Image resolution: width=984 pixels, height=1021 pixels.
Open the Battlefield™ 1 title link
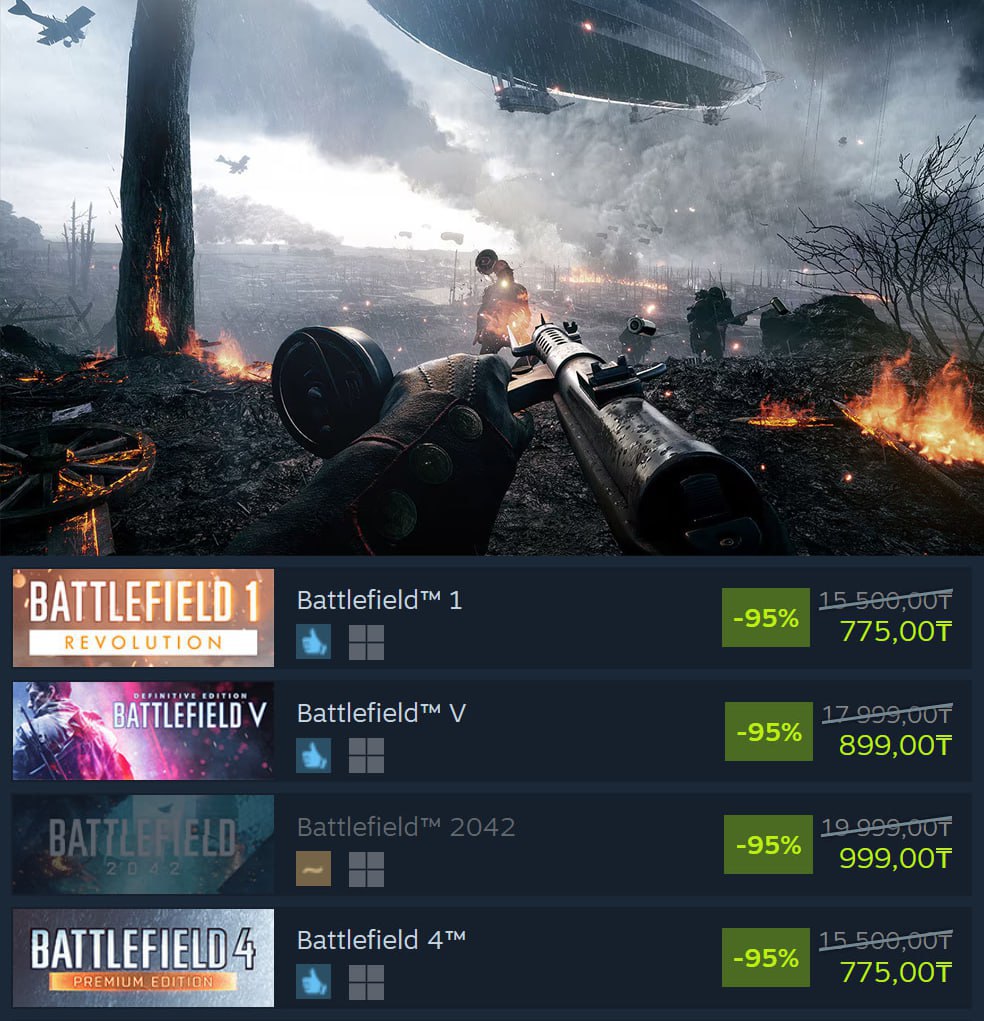pyautogui.click(x=380, y=600)
